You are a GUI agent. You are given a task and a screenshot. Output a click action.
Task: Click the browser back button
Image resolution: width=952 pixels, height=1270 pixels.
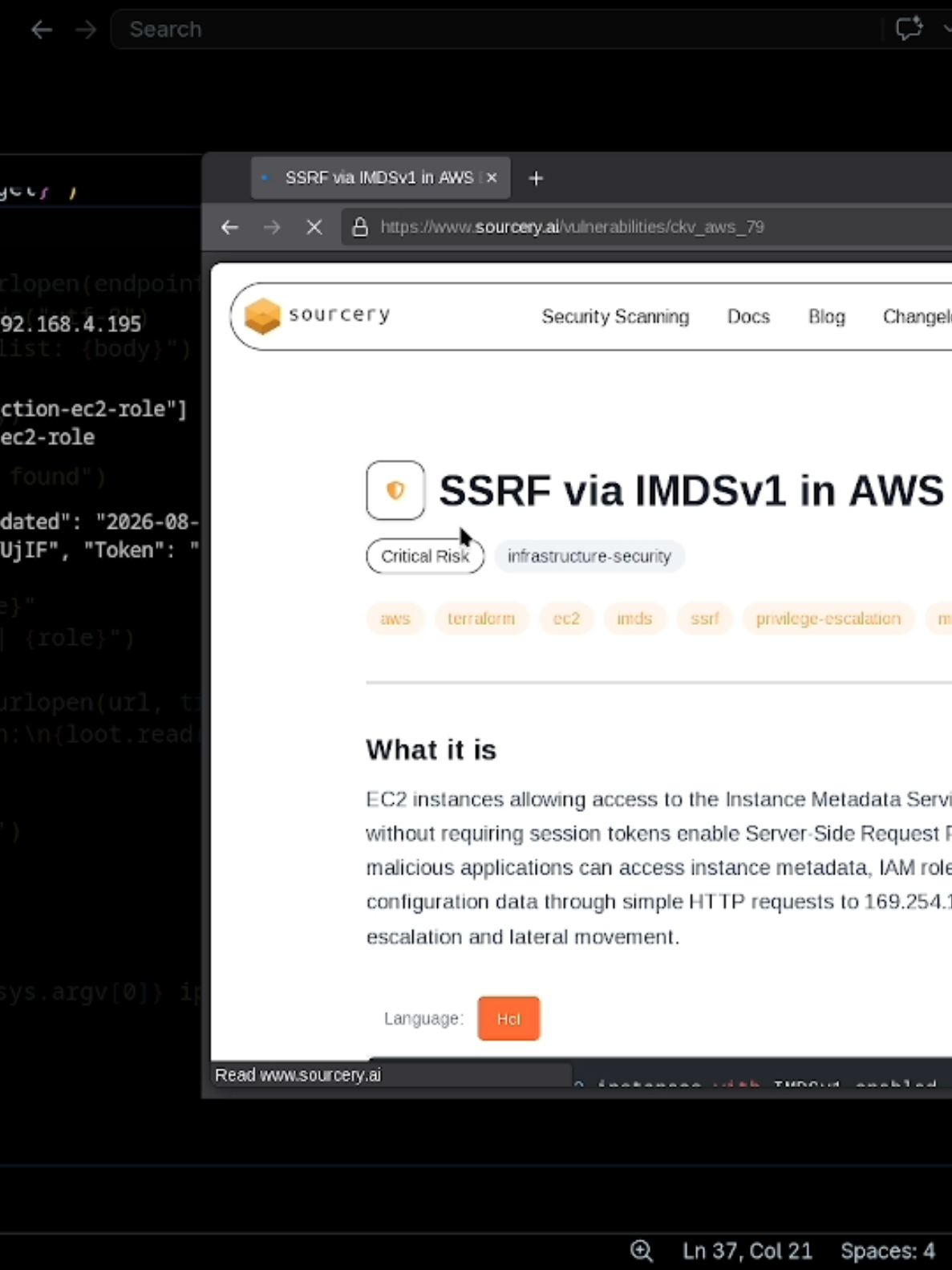coord(230,227)
